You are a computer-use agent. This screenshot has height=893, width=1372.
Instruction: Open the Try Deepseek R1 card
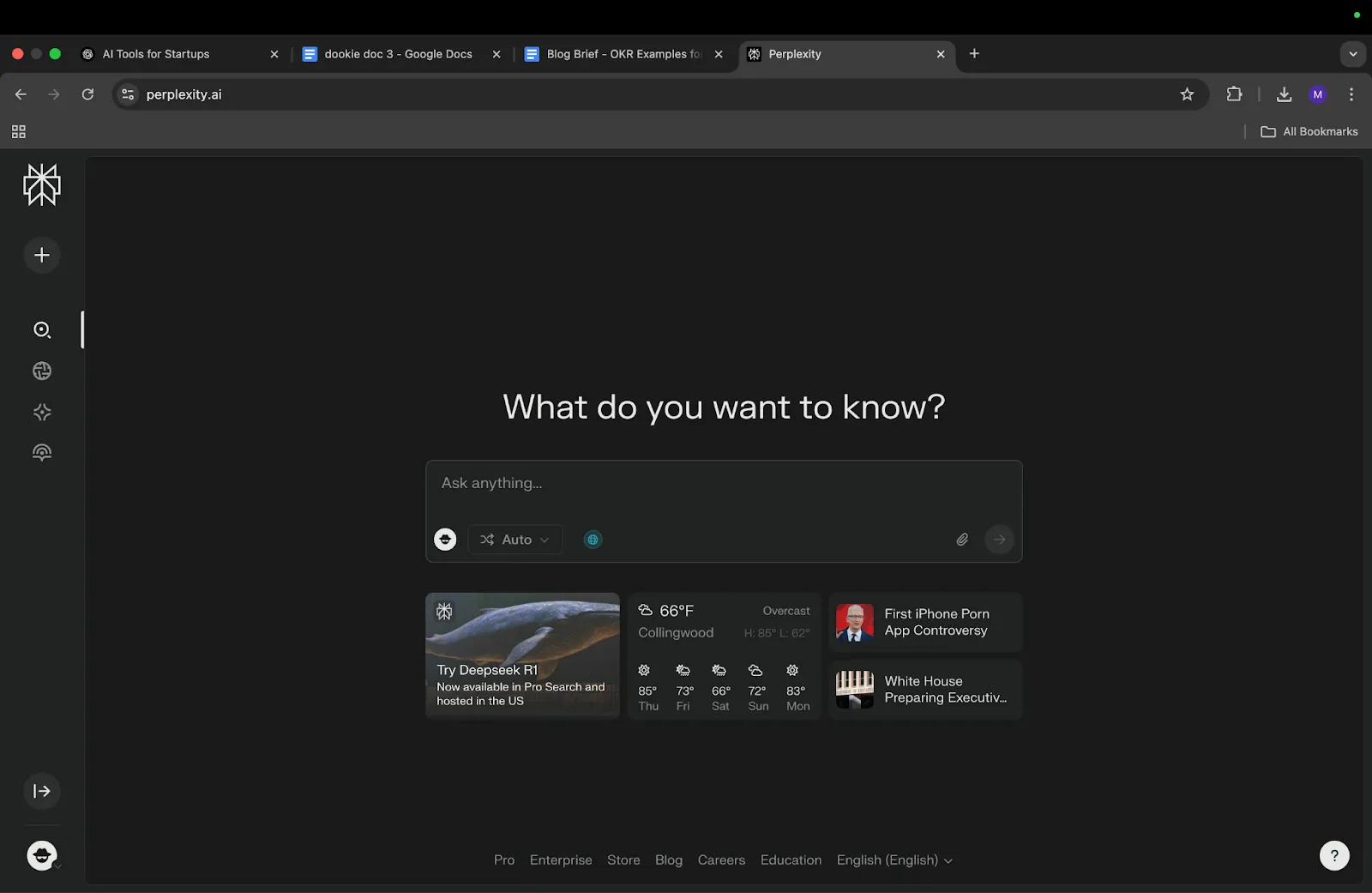pos(522,655)
